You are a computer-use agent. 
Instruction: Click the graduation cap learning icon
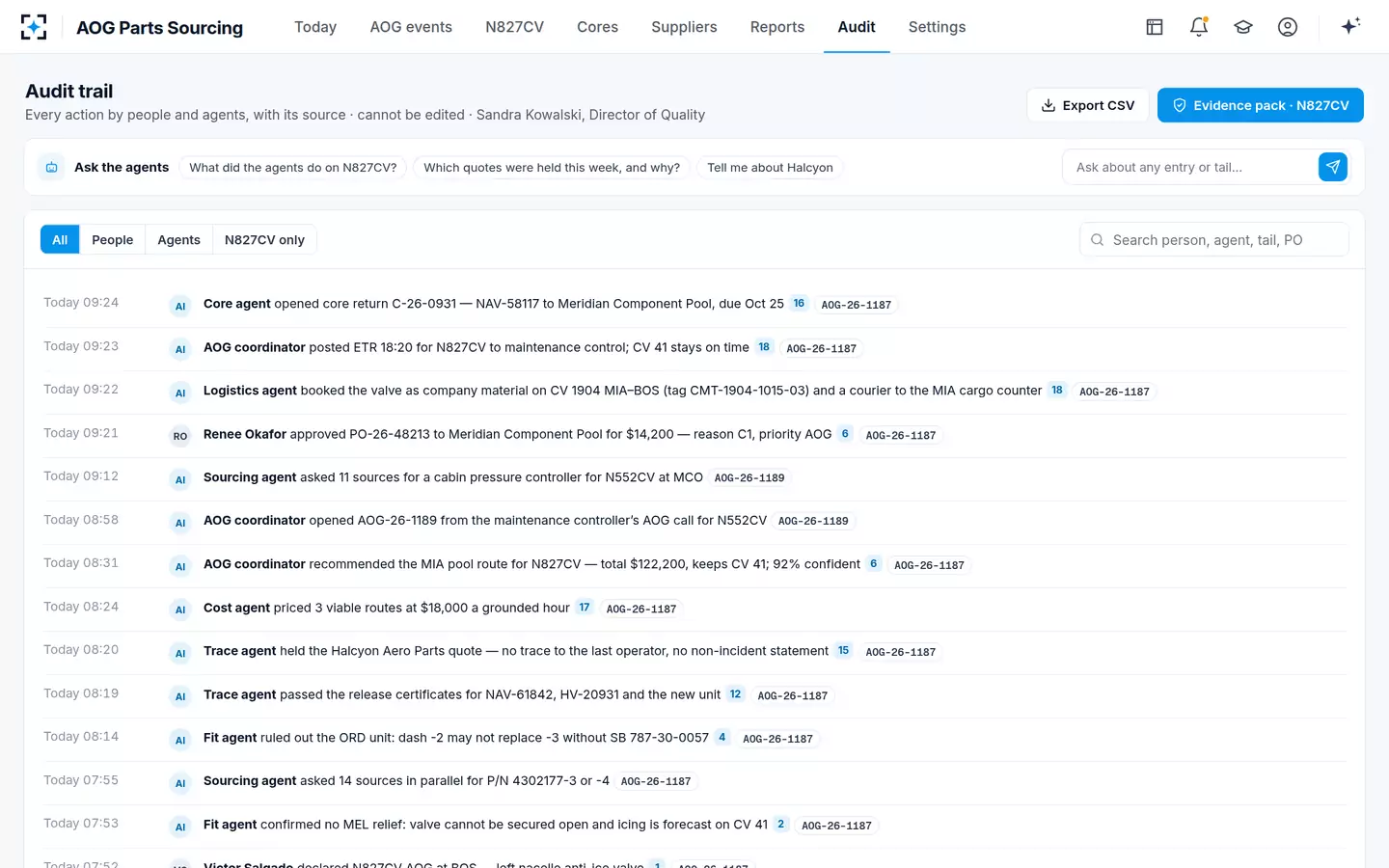(x=1243, y=27)
